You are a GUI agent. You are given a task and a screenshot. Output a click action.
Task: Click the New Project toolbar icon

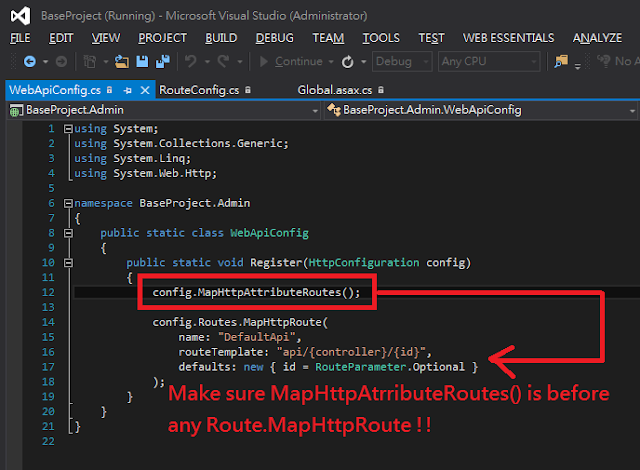point(90,62)
